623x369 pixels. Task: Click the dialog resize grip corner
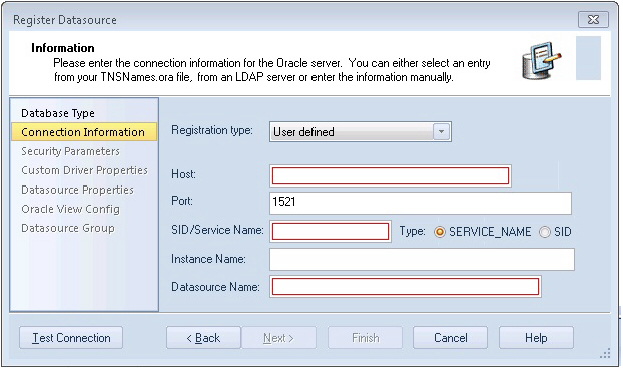click(x=605, y=353)
